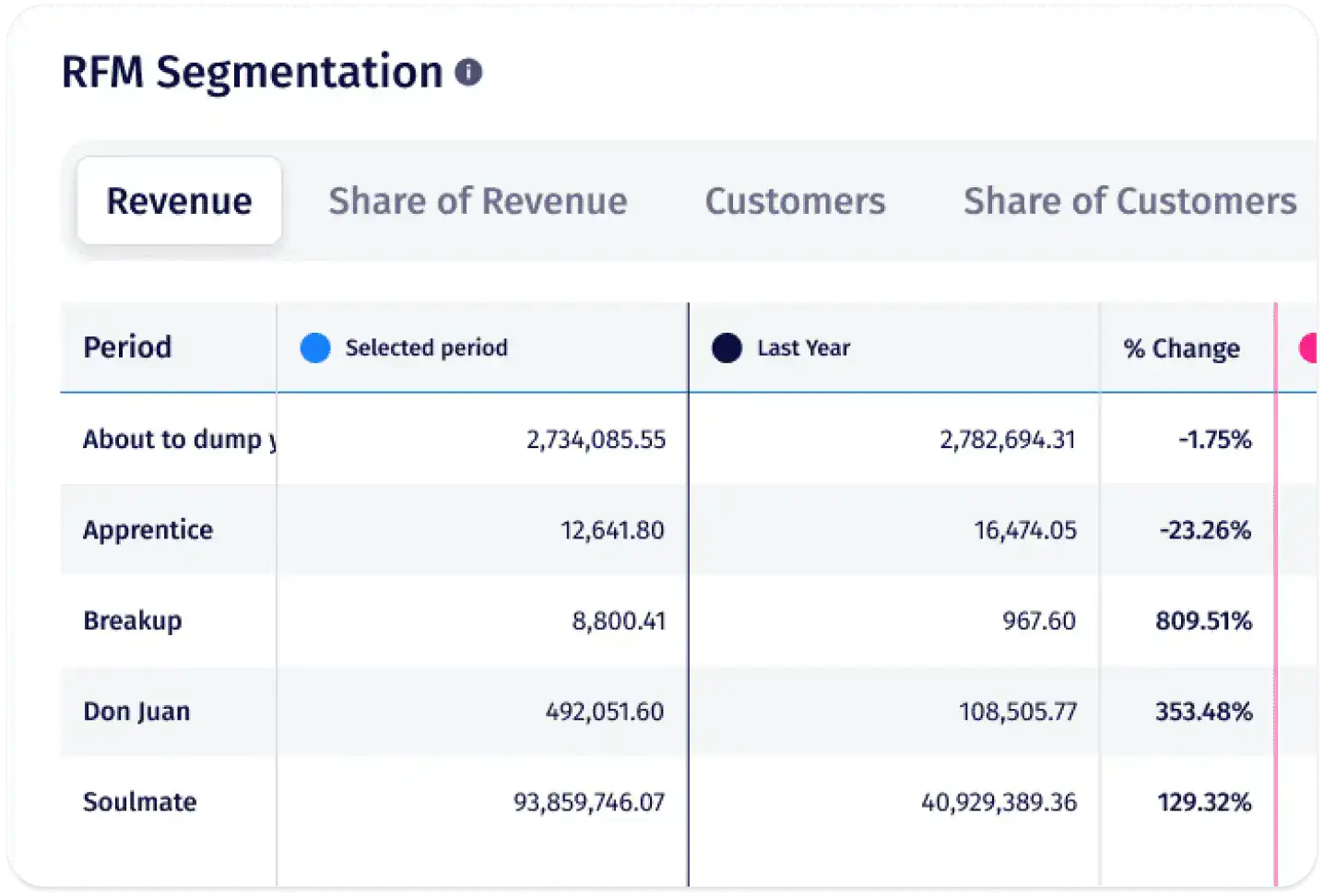Click the pink legend dot at right edge
This screenshot has width=1324, height=896.
[1308, 348]
